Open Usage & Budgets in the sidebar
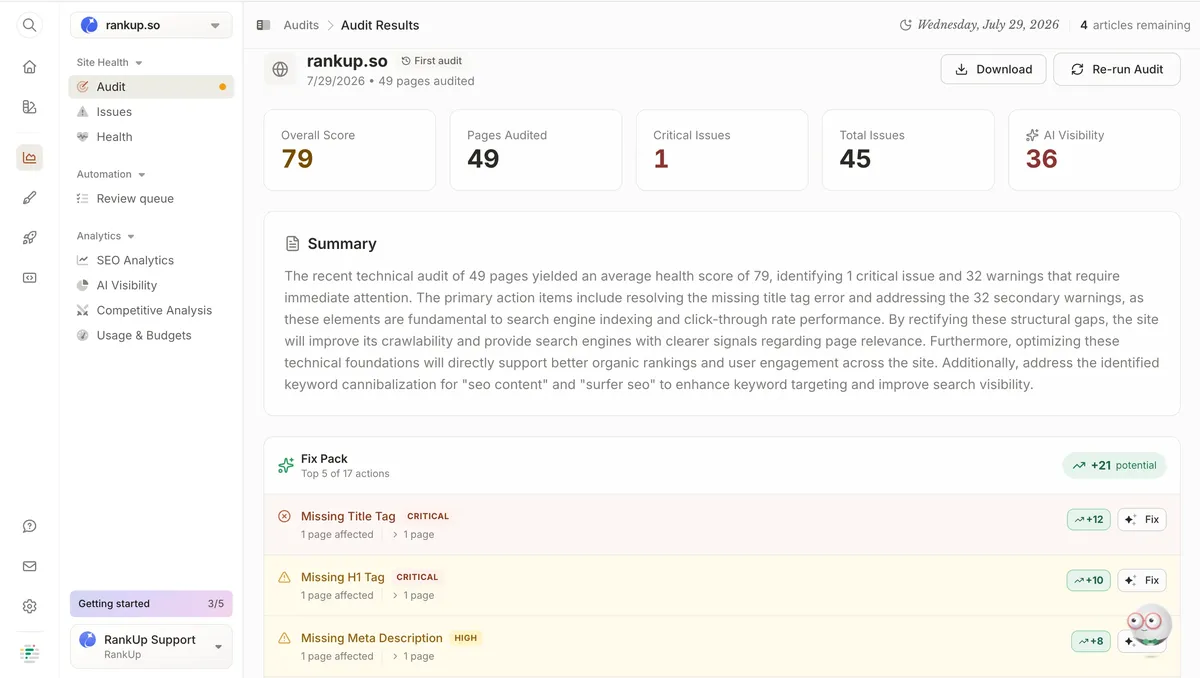This screenshot has height=678, width=1200. [151, 335]
